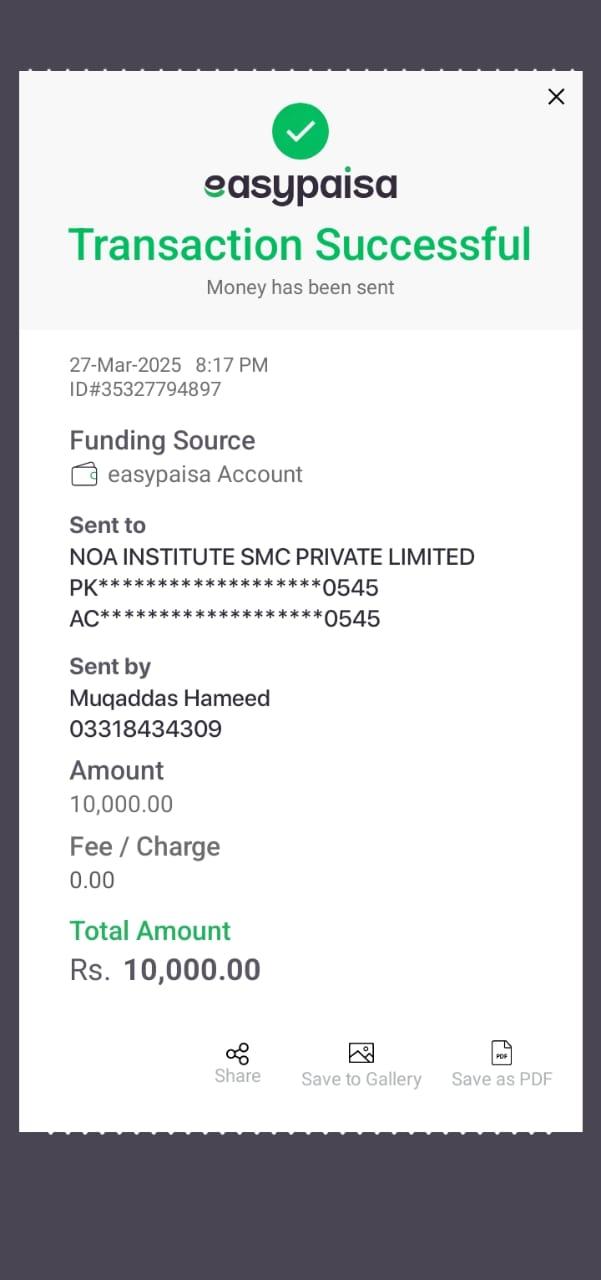The image size is (601, 1280).
Task: Click the masked PK account number
Action: (224, 588)
